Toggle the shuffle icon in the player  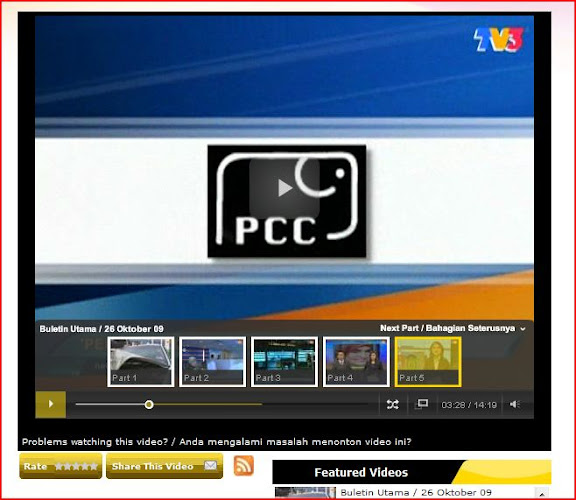(392, 404)
